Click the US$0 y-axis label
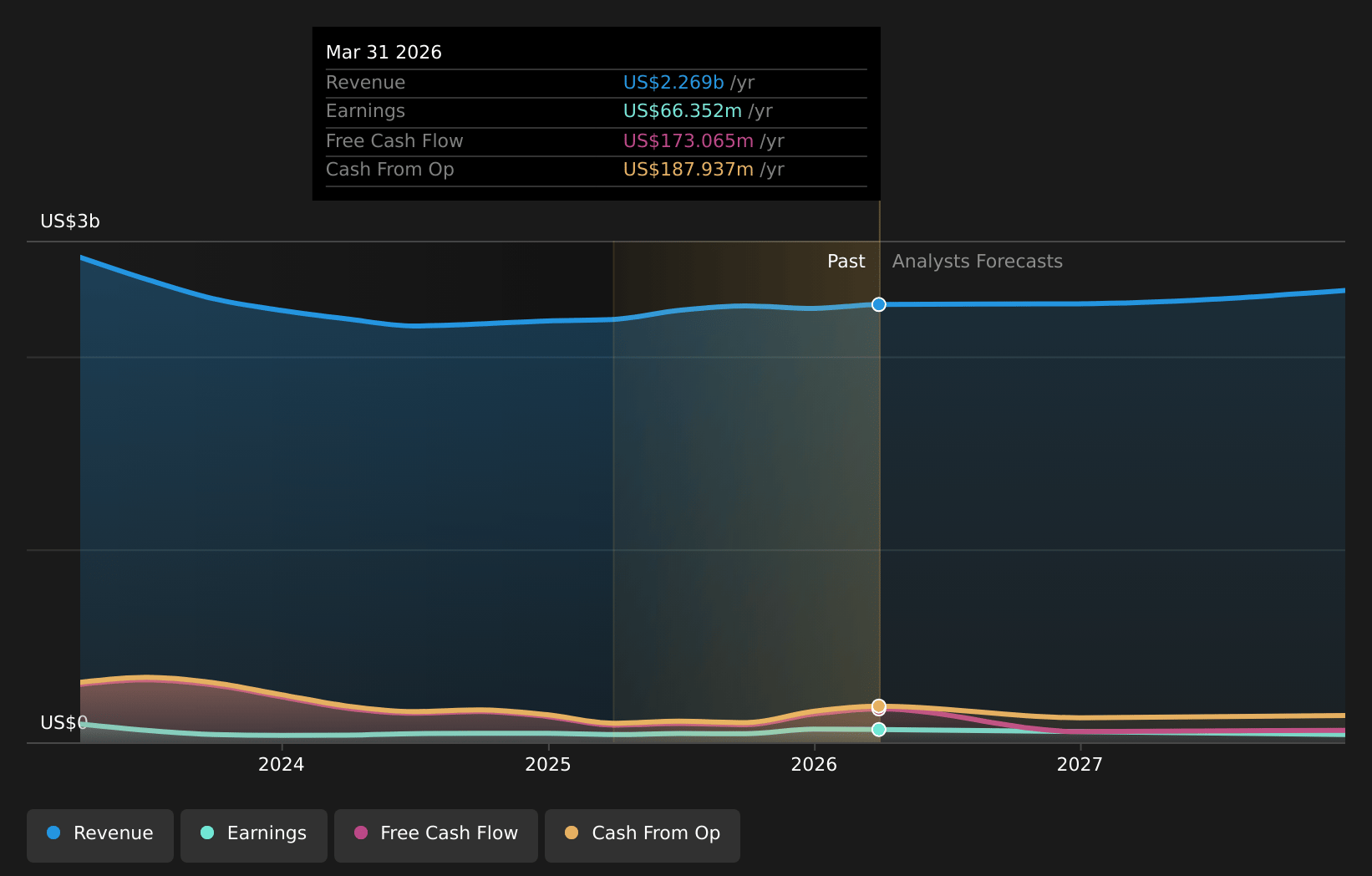This screenshot has width=1372, height=876. click(64, 723)
